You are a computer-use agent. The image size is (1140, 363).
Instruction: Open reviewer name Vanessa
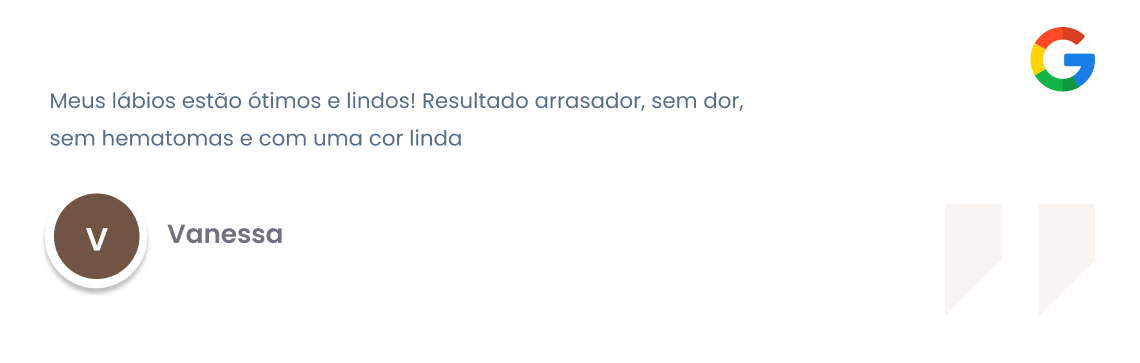225,234
